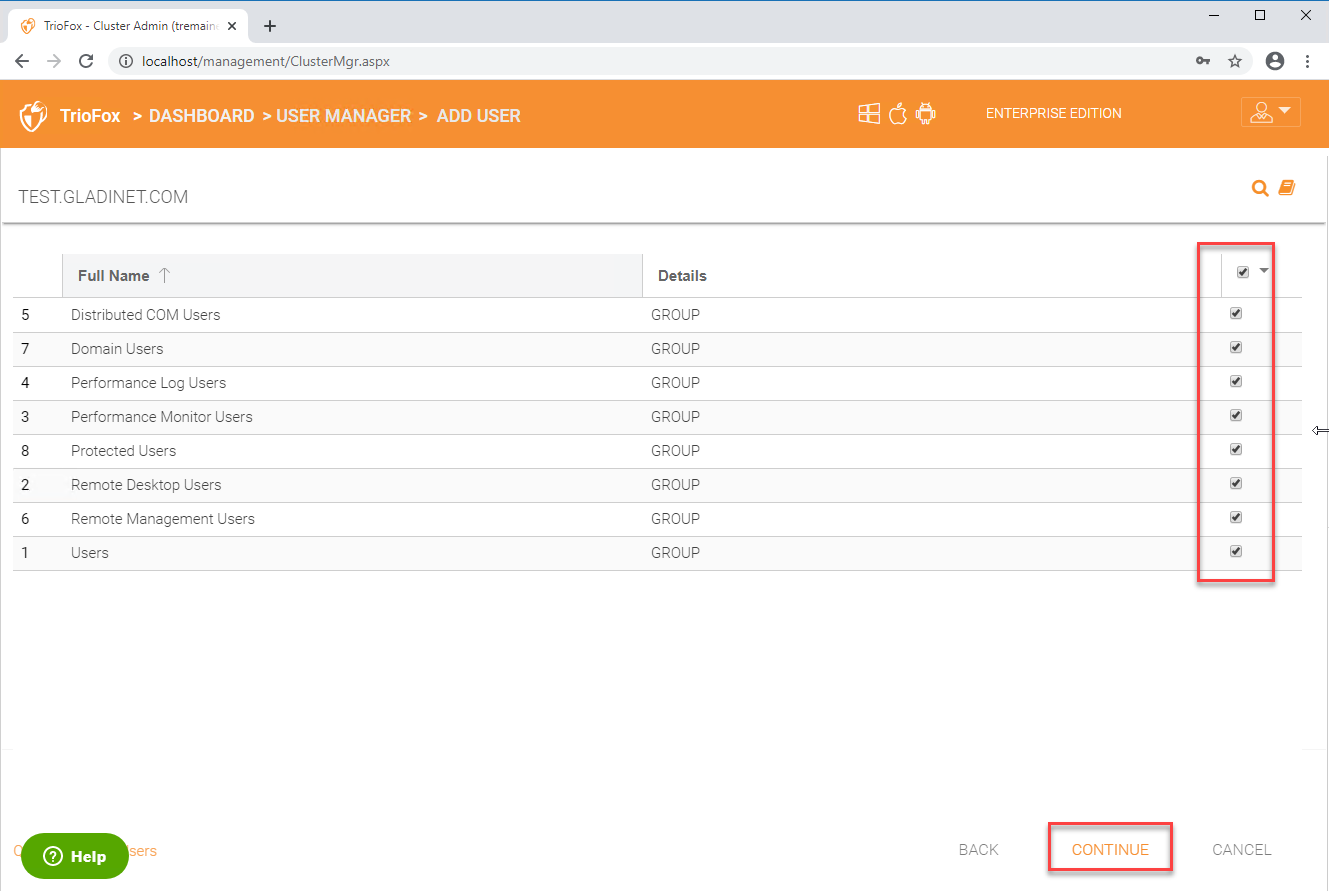Screen dimensions: 1329x891
Task: Go back with browser back arrow
Action: click(22, 61)
